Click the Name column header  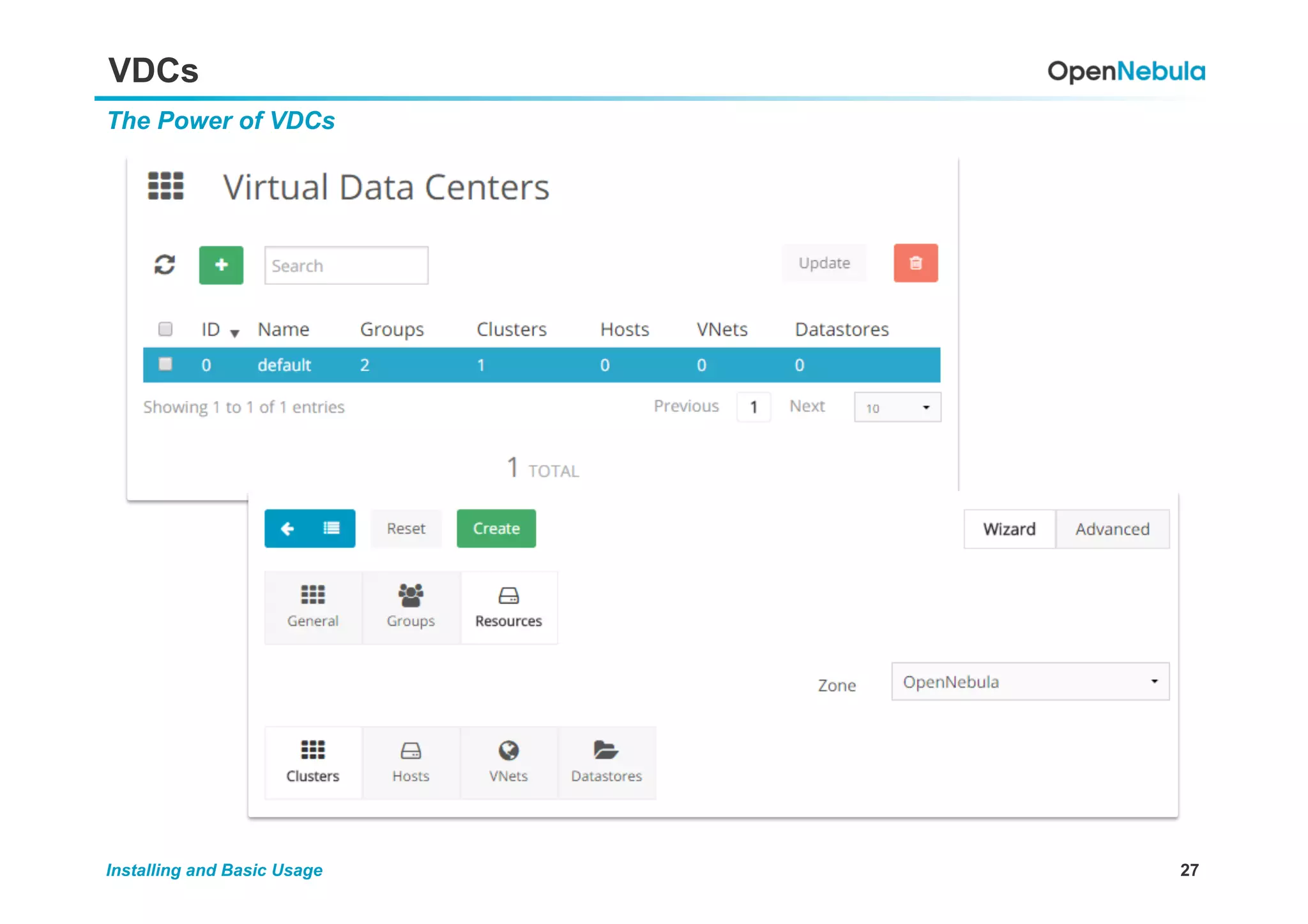pos(284,329)
